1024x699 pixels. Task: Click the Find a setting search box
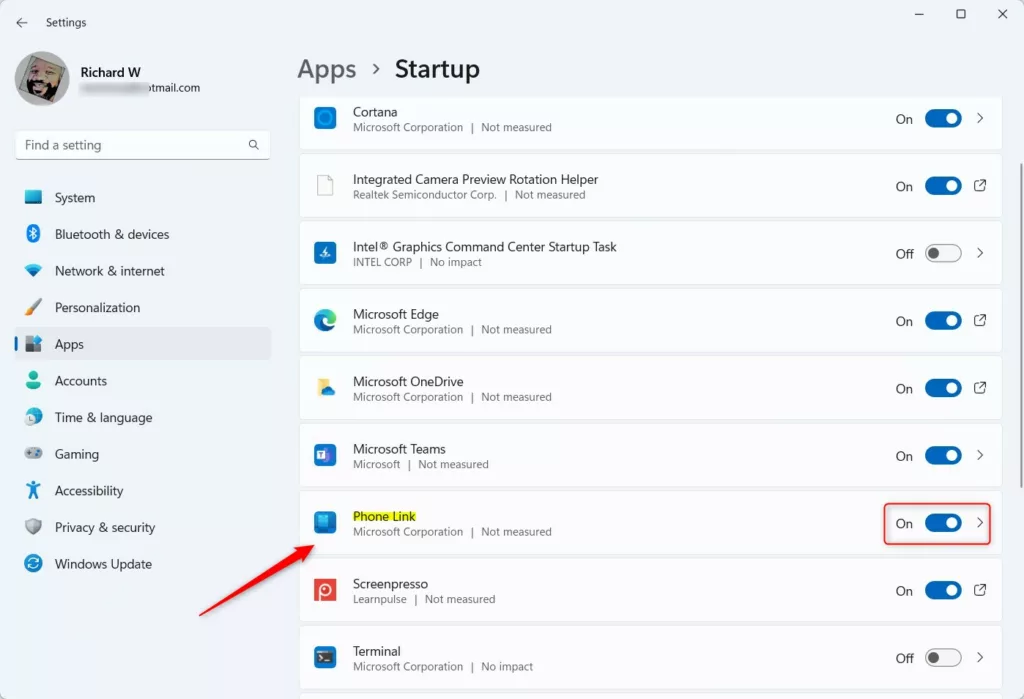pos(142,145)
